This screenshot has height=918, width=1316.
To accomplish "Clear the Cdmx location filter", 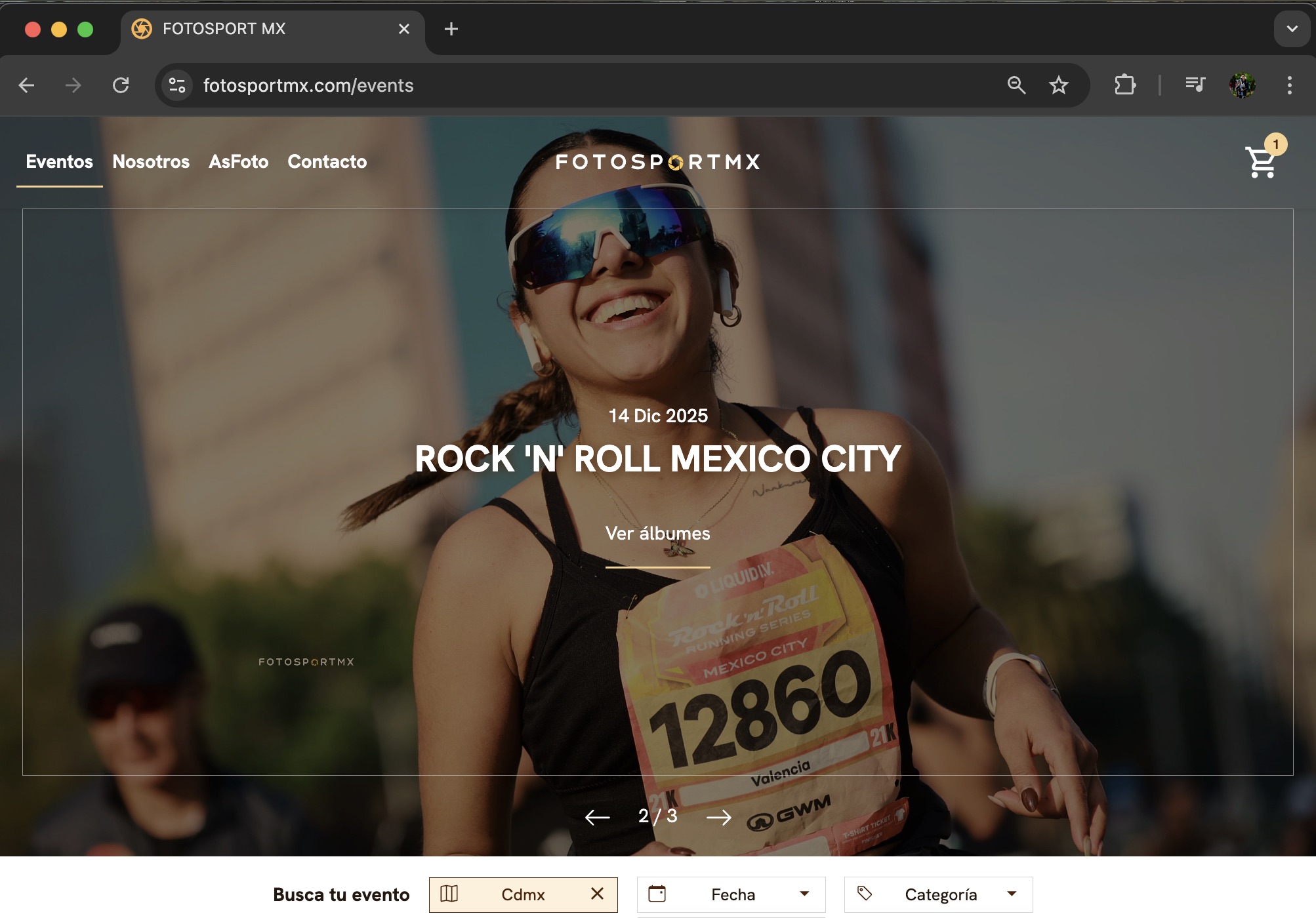I will [597, 894].
